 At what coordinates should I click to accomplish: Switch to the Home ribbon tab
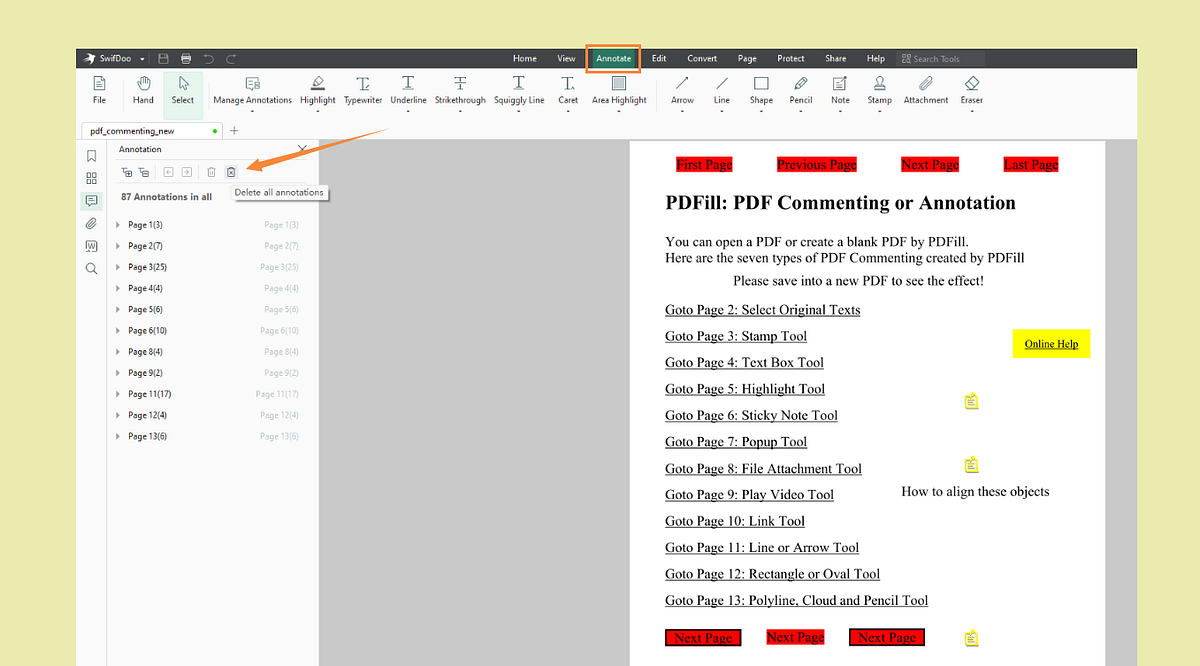[x=525, y=59]
